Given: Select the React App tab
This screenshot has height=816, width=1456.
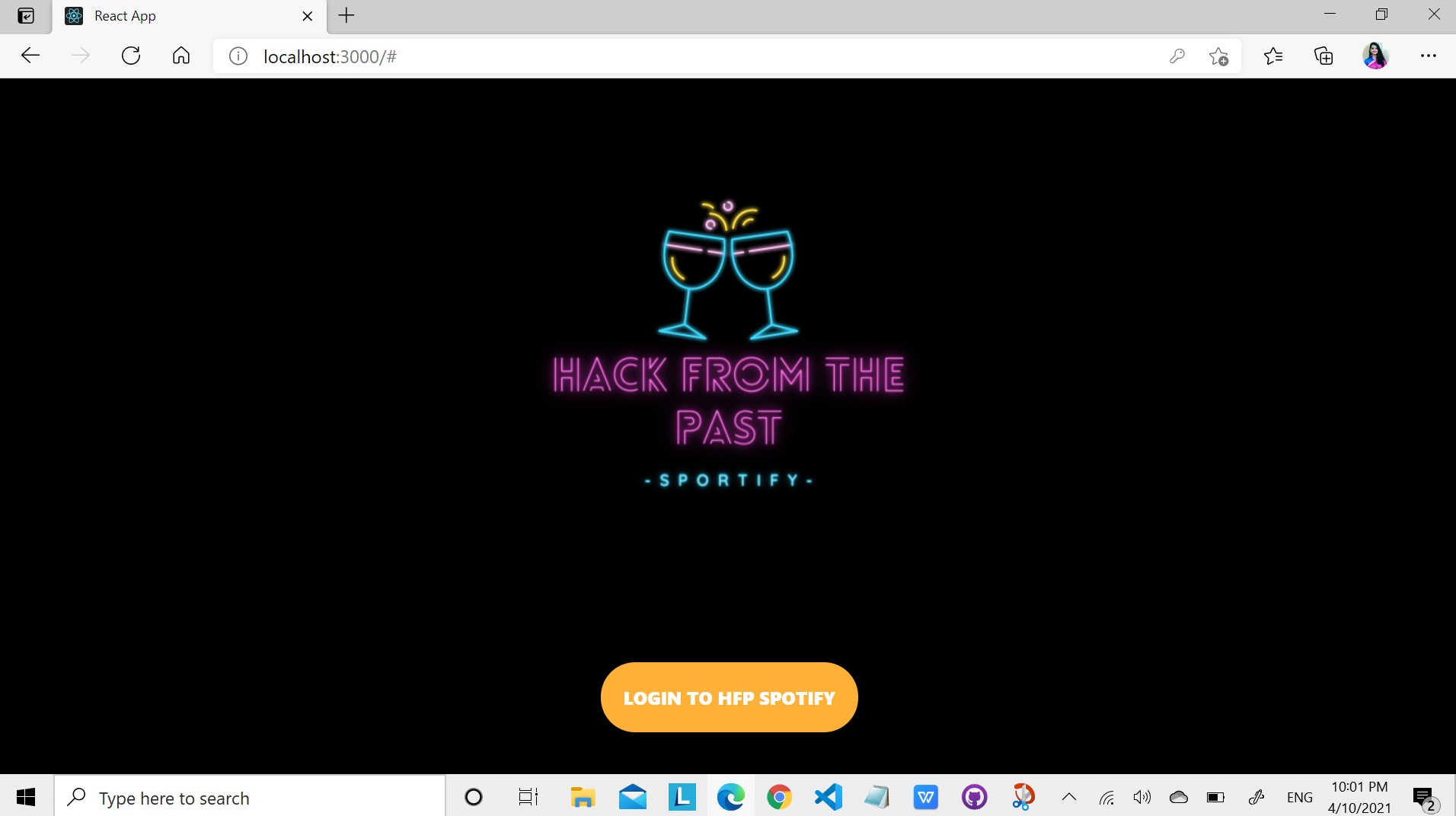Looking at the screenshot, I should 189,16.
